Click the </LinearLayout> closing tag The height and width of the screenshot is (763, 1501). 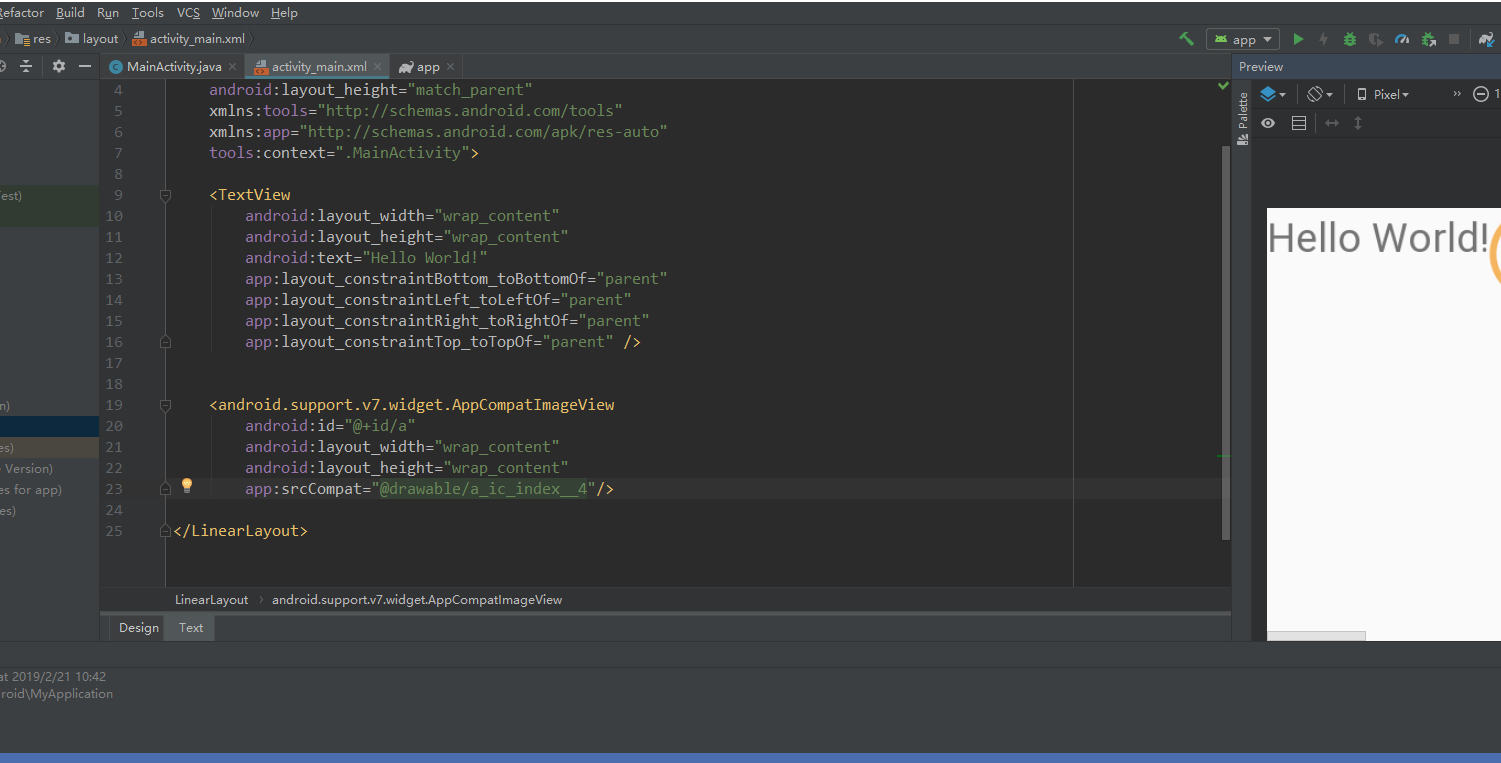click(240, 531)
